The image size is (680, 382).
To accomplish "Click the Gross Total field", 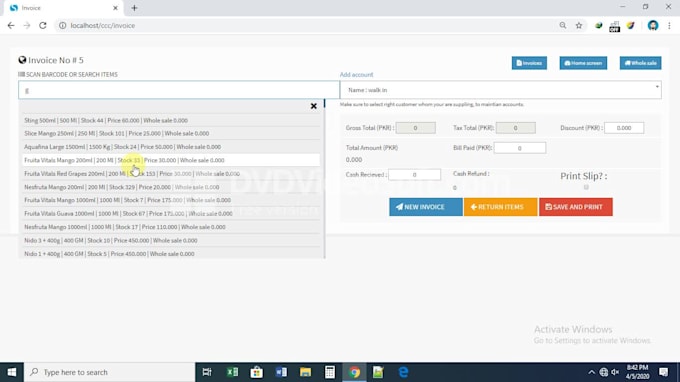I will [x=415, y=128].
